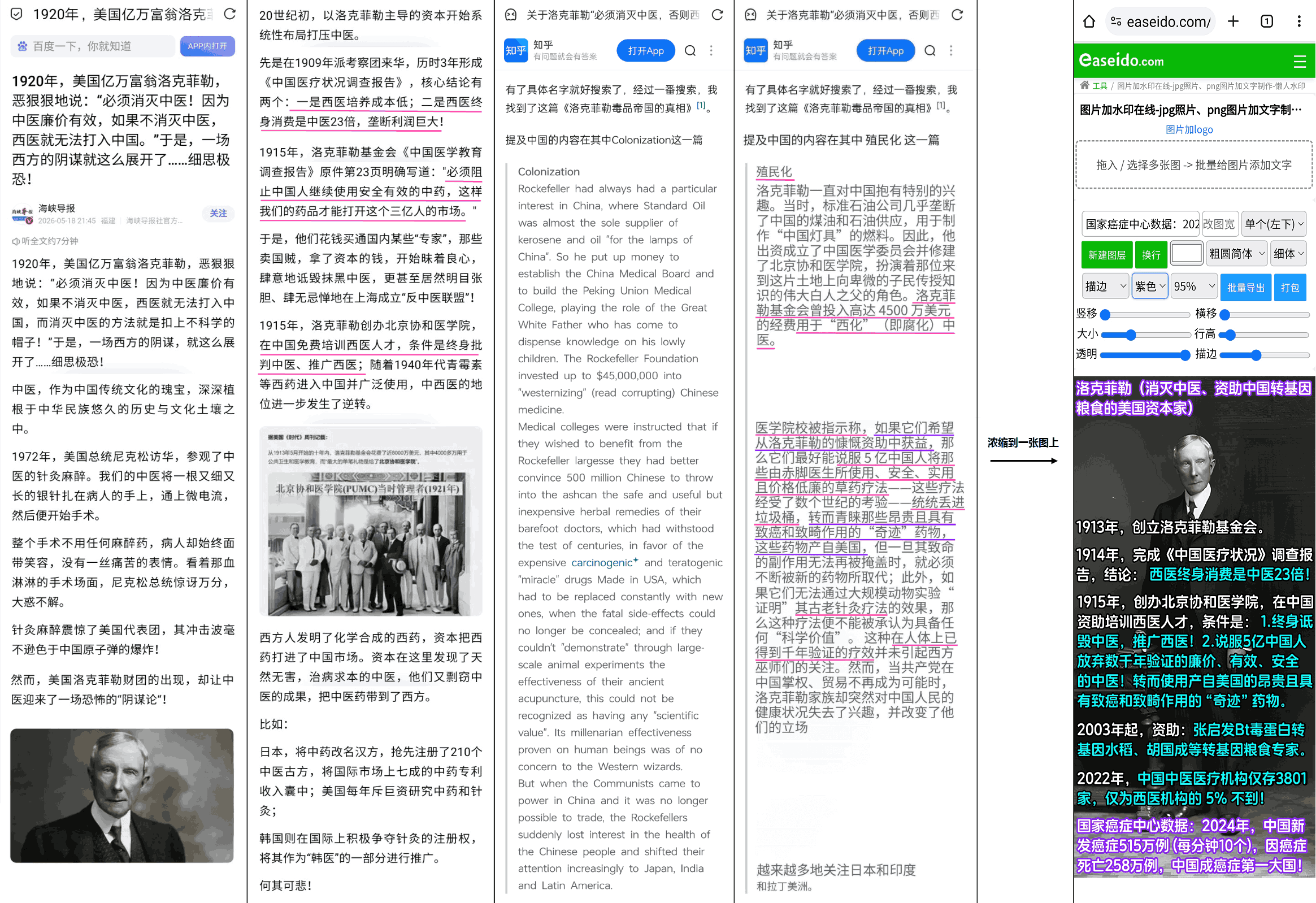Click the 知乎 logo on the English Colonization page

click(x=515, y=50)
